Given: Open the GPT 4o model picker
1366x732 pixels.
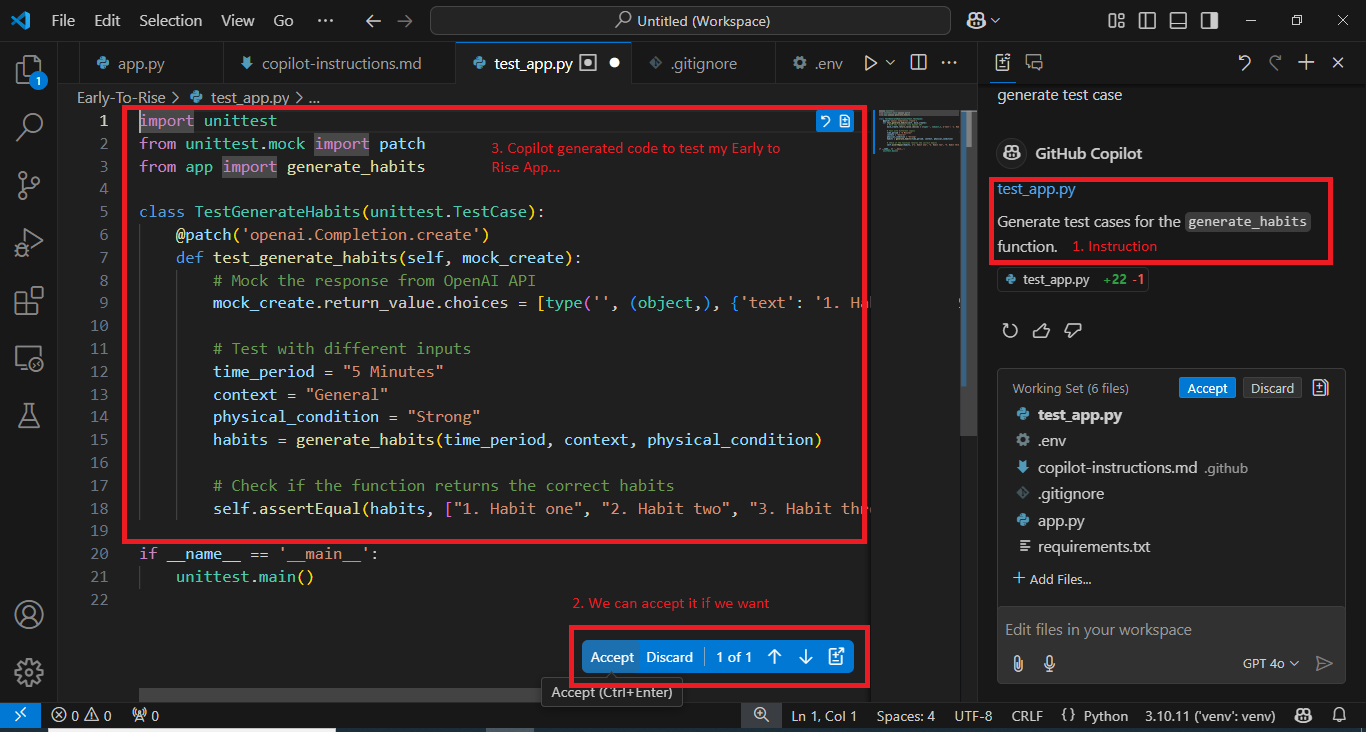Looking at the screenshot, I should pyautogui.click(x=1270, y=663).
